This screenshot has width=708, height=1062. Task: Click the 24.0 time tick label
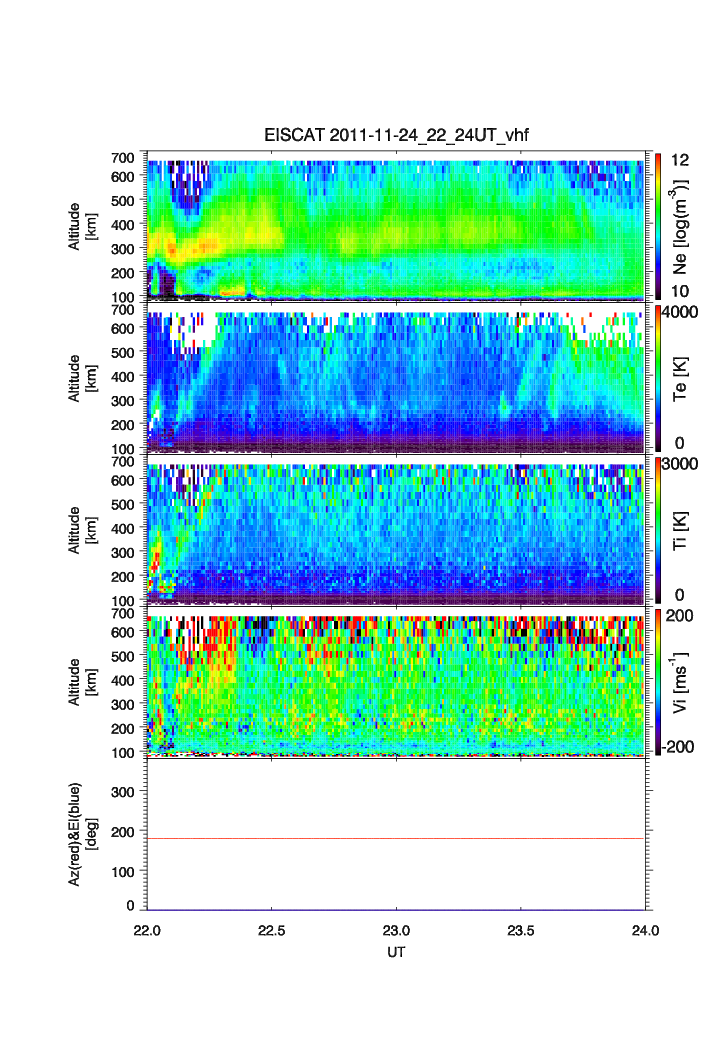(x=645, y=931)
